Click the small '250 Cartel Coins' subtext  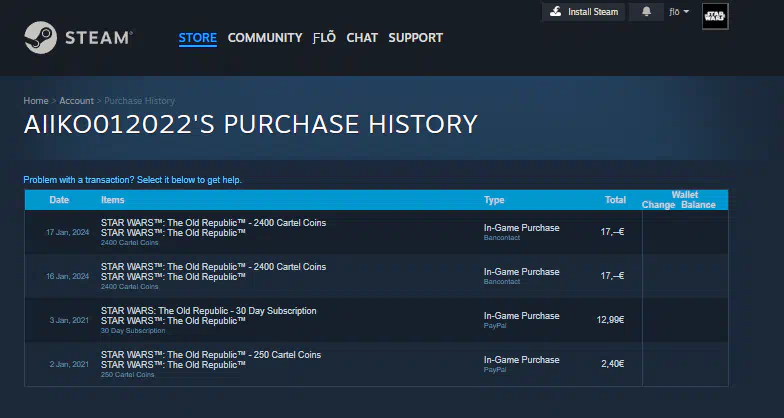tap(128, 375)
